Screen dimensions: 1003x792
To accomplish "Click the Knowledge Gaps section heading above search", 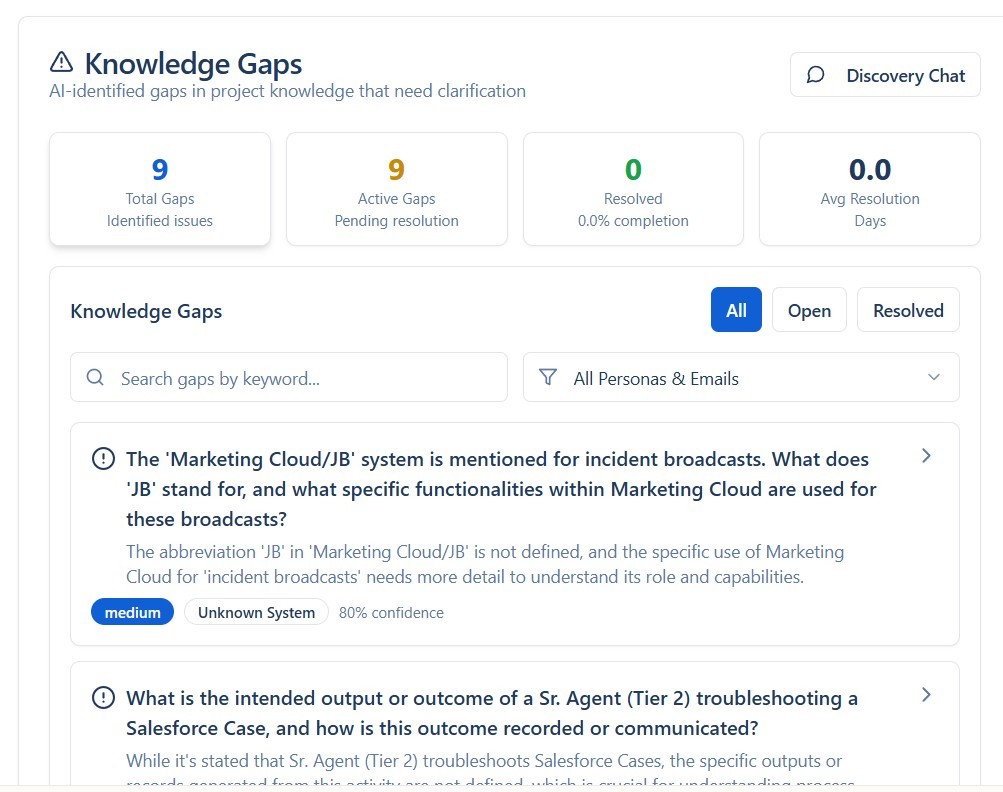I will click(146, 311).
